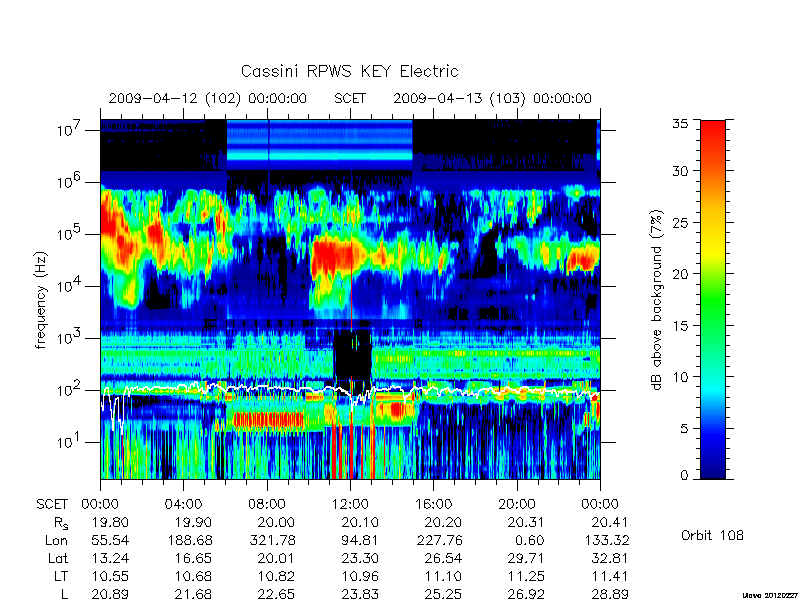Click the Lon value '133.32'

pos(606,540)
